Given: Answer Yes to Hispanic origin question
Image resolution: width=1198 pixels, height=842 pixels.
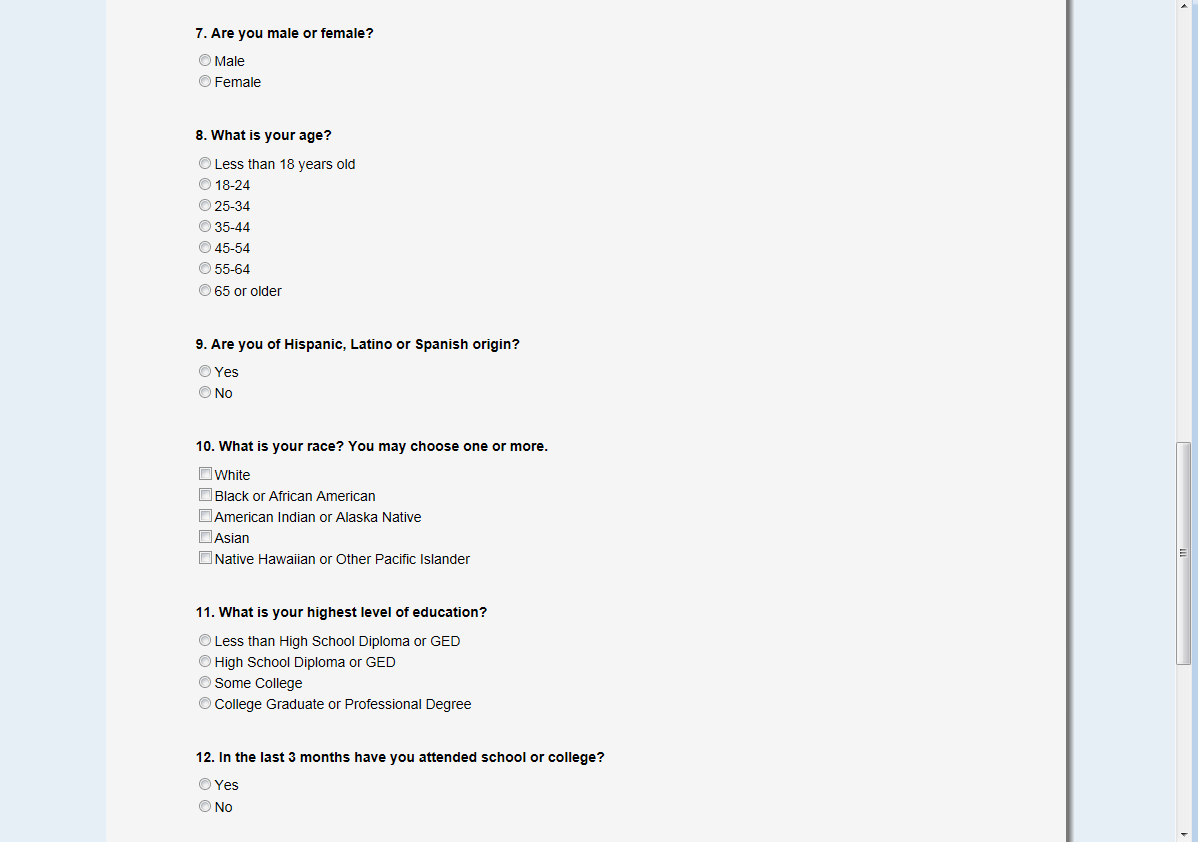Looking at the screenshot, I should [205, 371].
